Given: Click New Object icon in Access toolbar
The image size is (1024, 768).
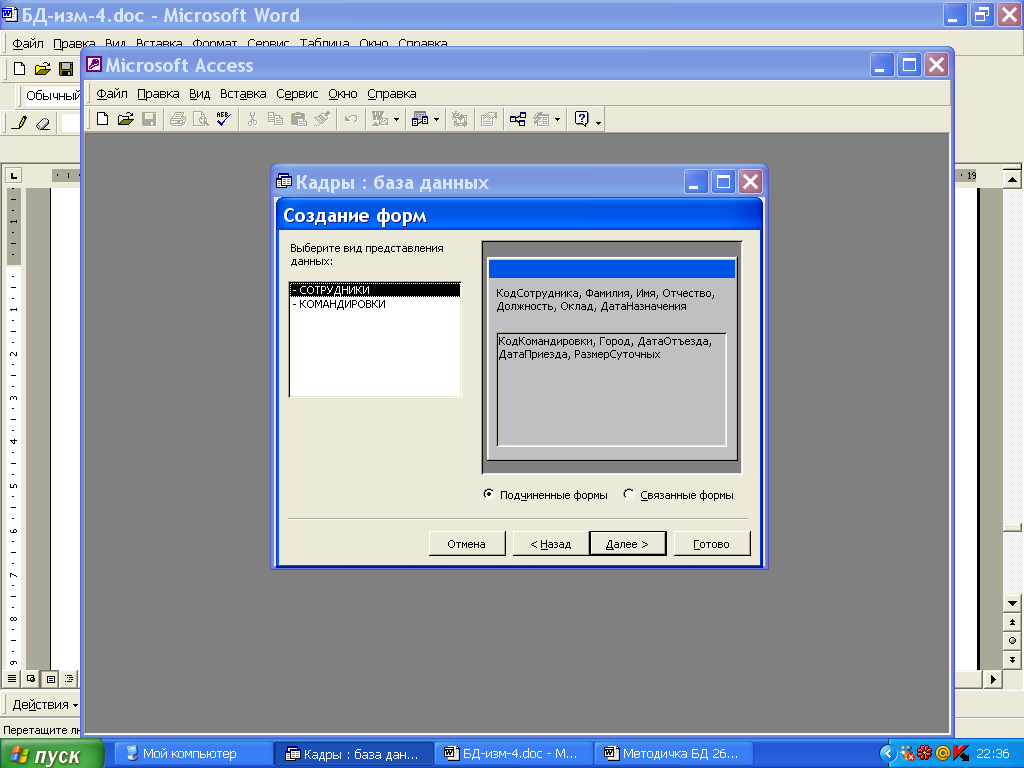Looking at the screenshot, I should tap(541, 119).
